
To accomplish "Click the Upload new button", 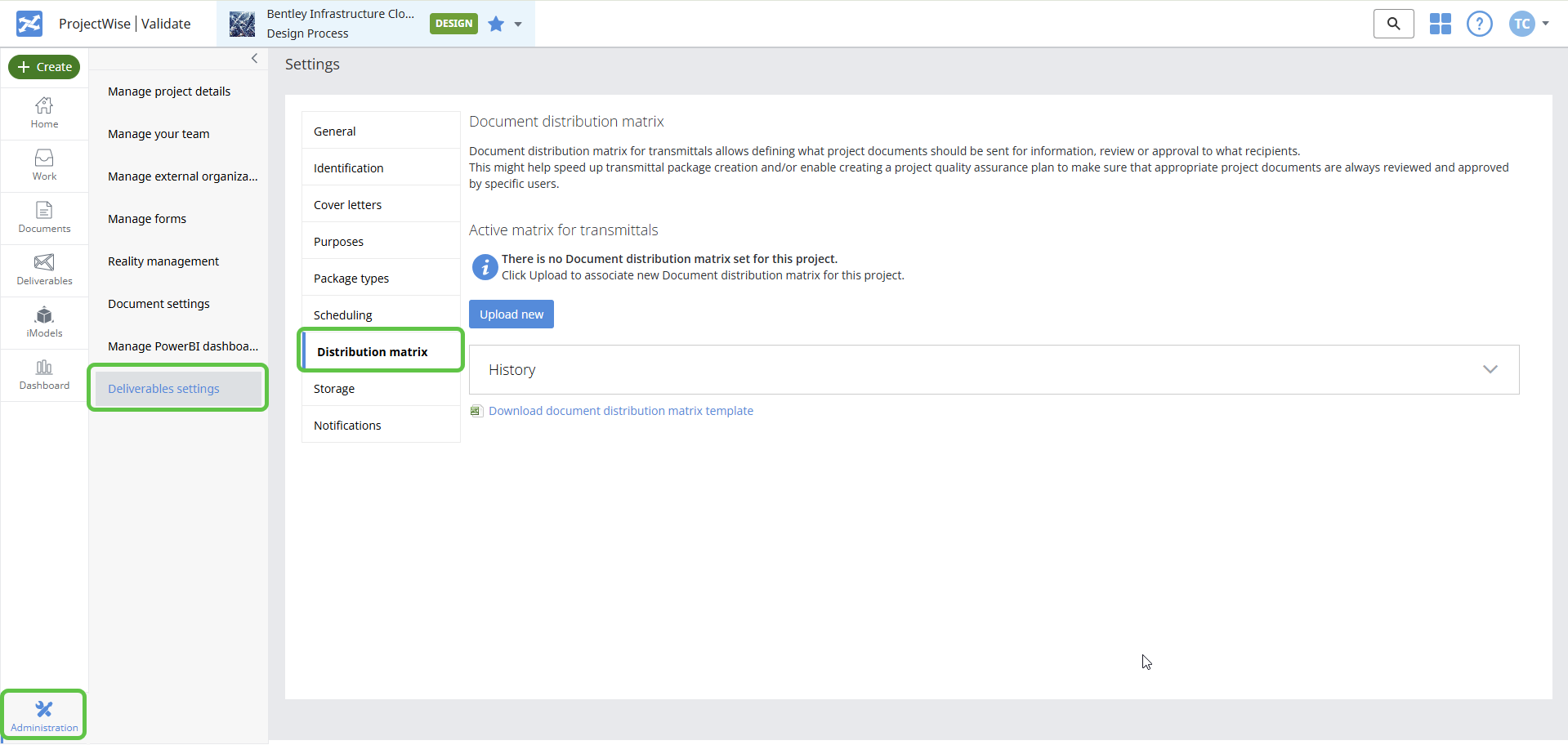I will point(511,314).
